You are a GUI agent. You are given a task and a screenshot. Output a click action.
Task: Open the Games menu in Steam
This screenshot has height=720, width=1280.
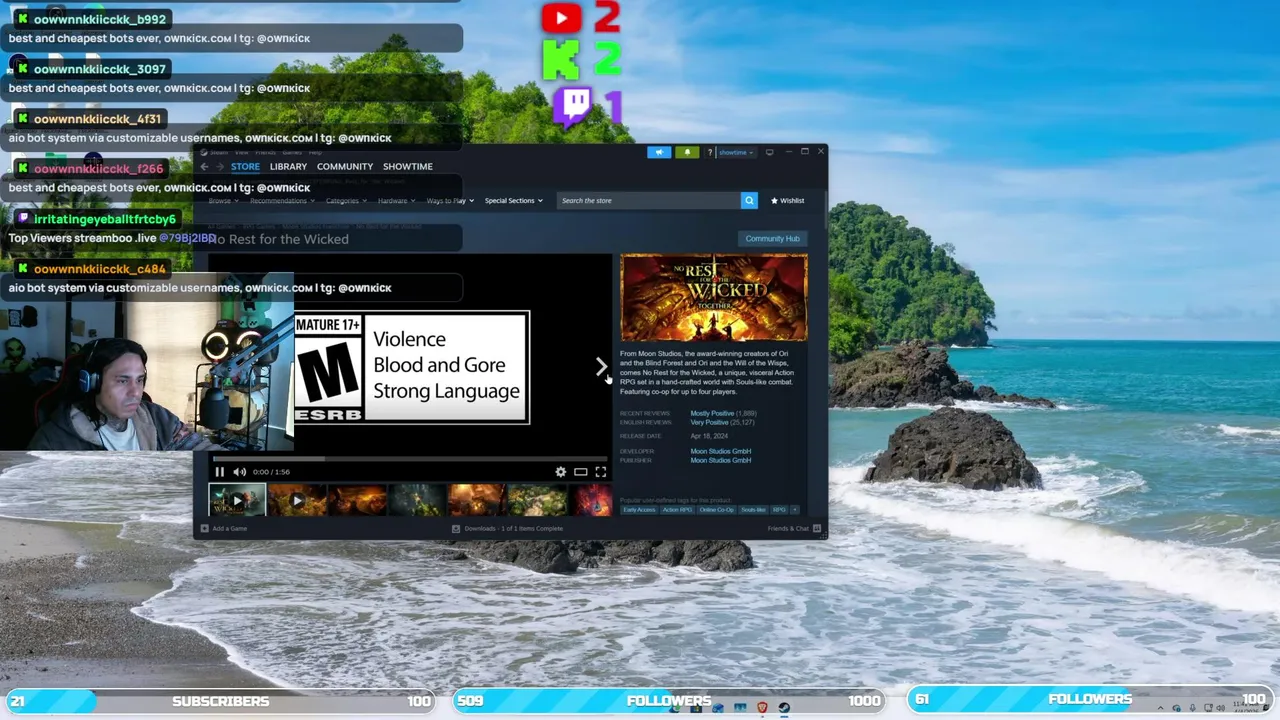292,153
